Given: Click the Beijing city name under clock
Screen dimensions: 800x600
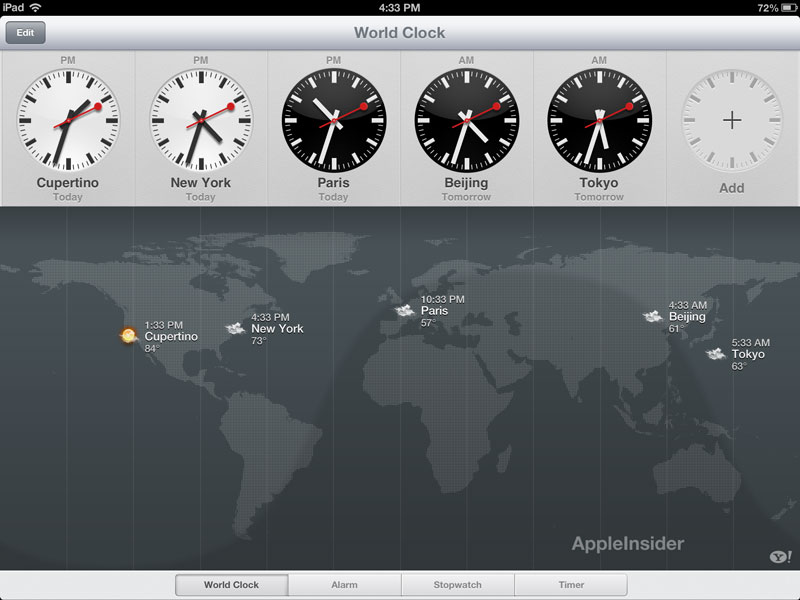Looking at the screenshot, I should [x=466, y=183].
